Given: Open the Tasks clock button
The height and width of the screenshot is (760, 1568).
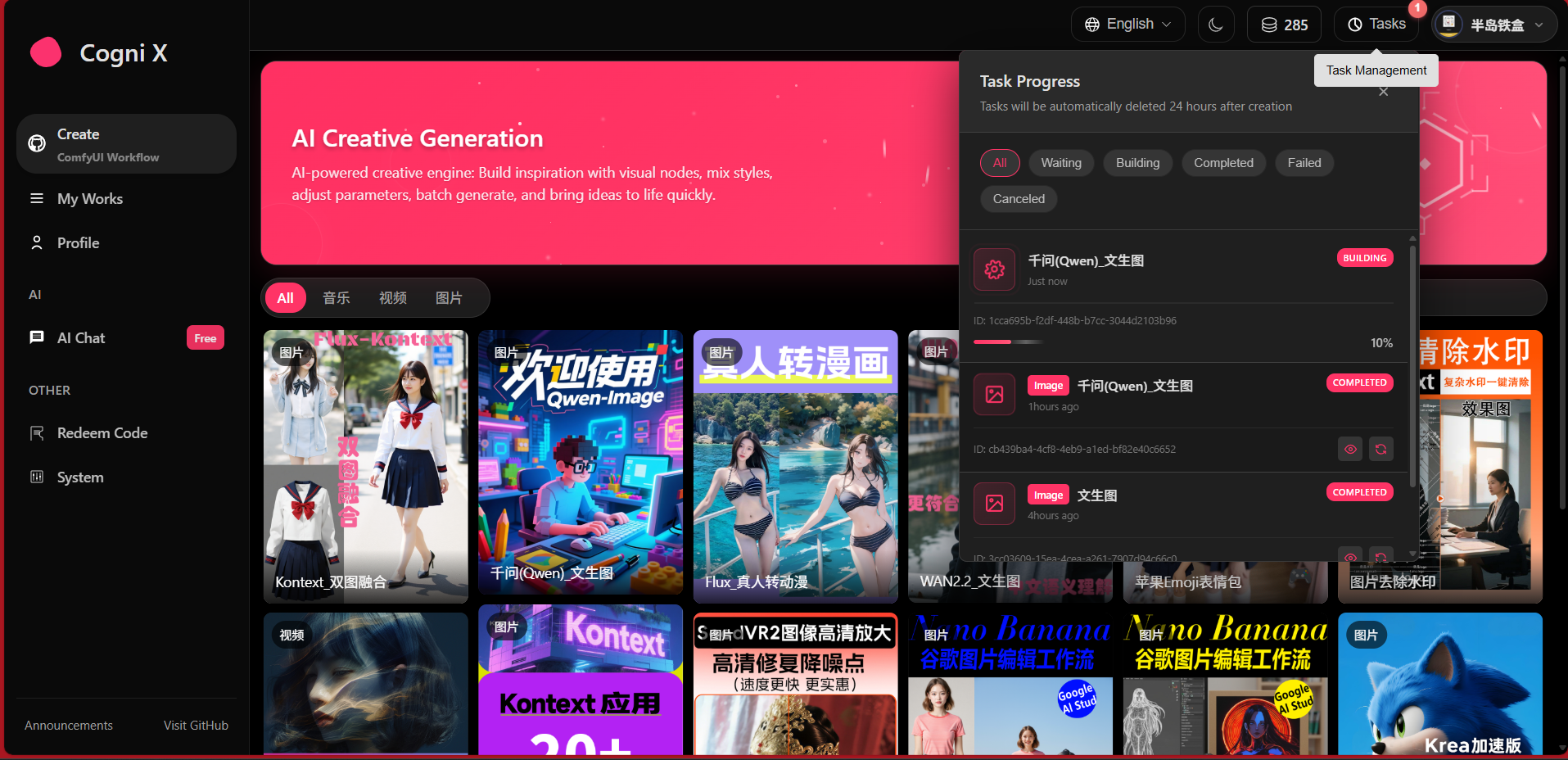Looking at the screenshot, I should (x=1376, y=25).
